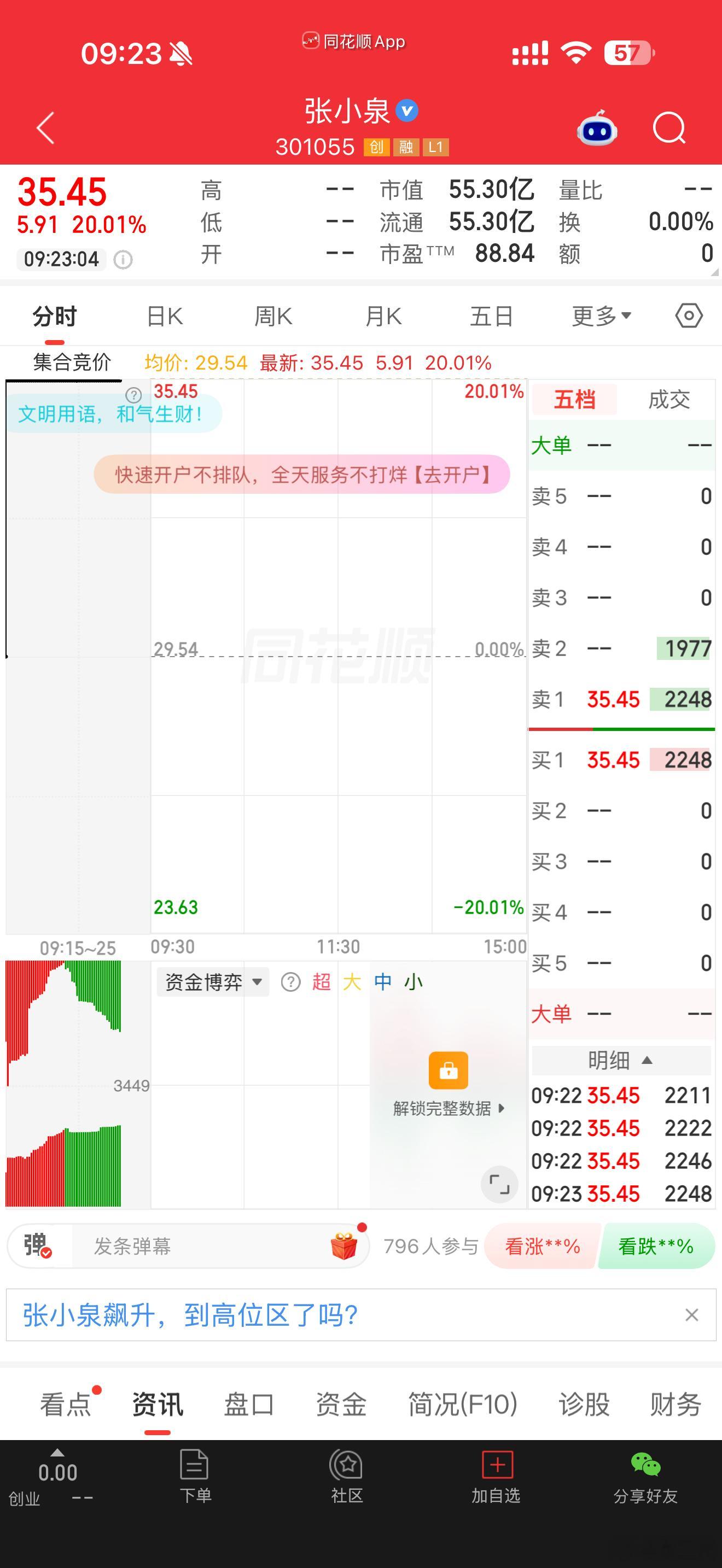
Task: Open the 诊股 tab
Action: (x=584, y=1405)
